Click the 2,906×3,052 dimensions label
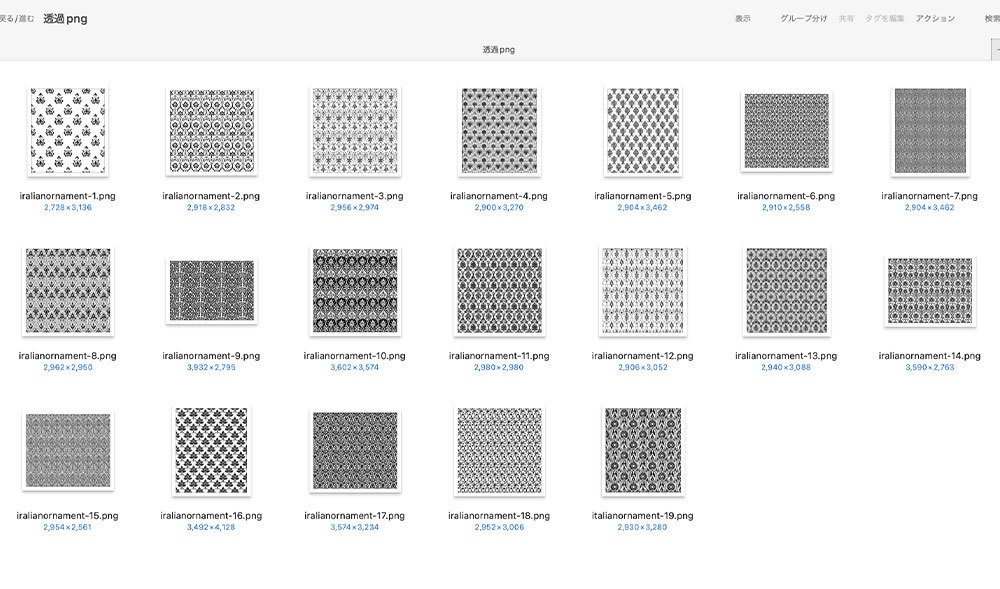1000x589 pixels. click(x=642, y=367)
